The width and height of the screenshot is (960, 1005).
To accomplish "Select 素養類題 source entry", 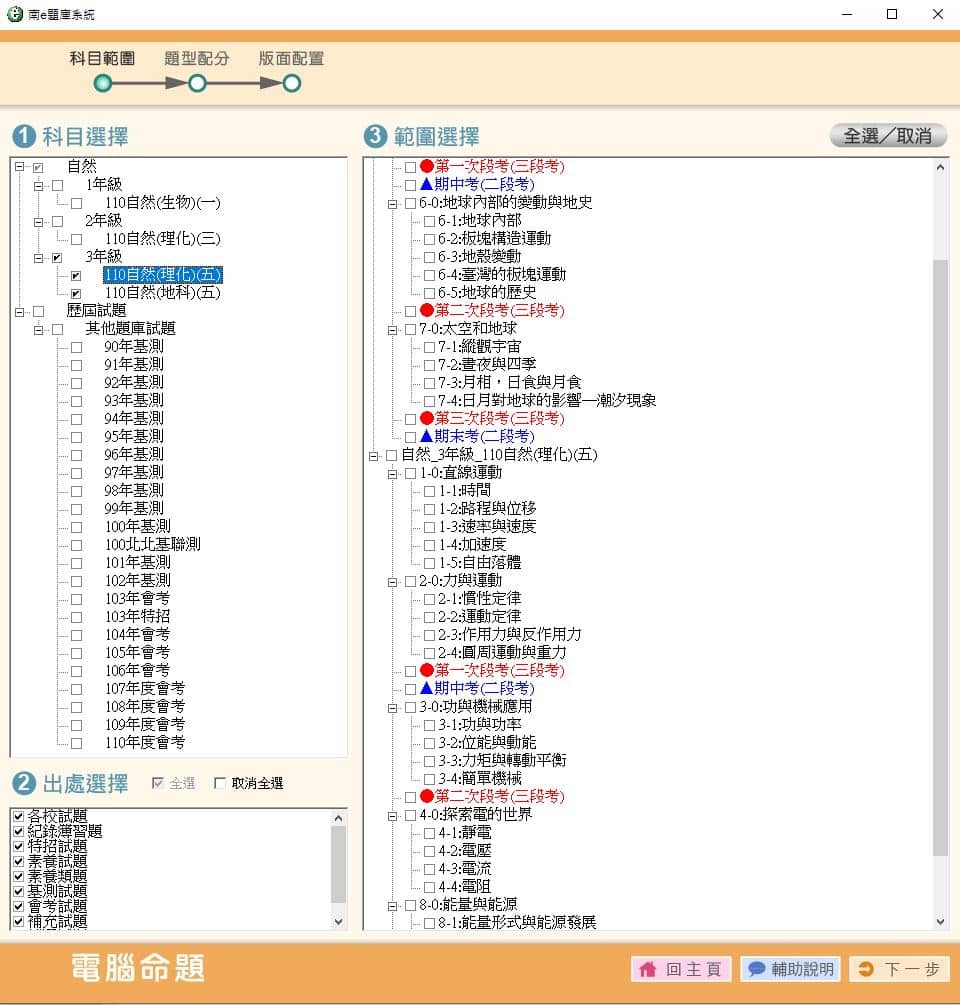I will (x=57, y=876).
